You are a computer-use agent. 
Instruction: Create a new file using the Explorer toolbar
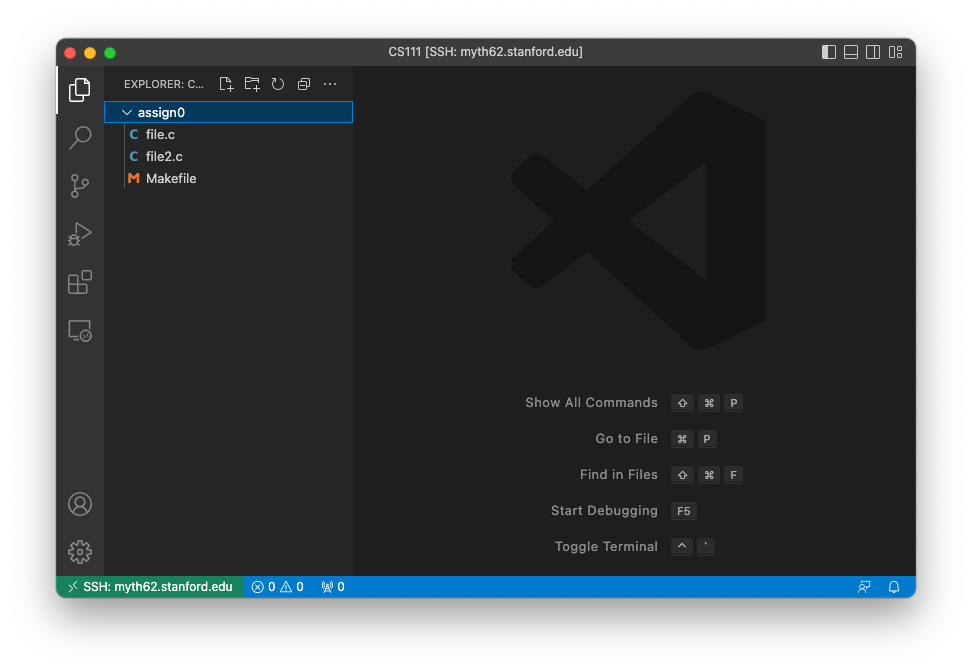(x=226, y=84)
